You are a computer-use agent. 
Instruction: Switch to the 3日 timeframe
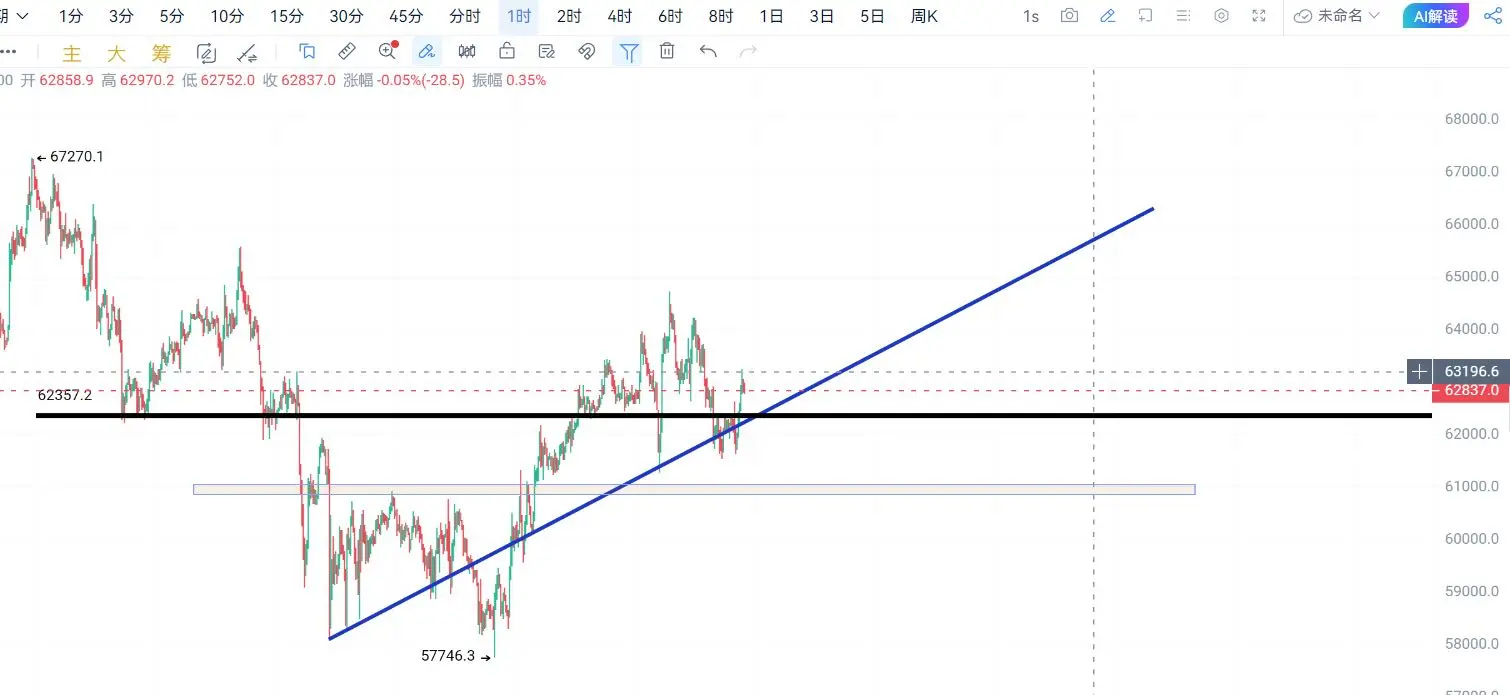(822, 16)
